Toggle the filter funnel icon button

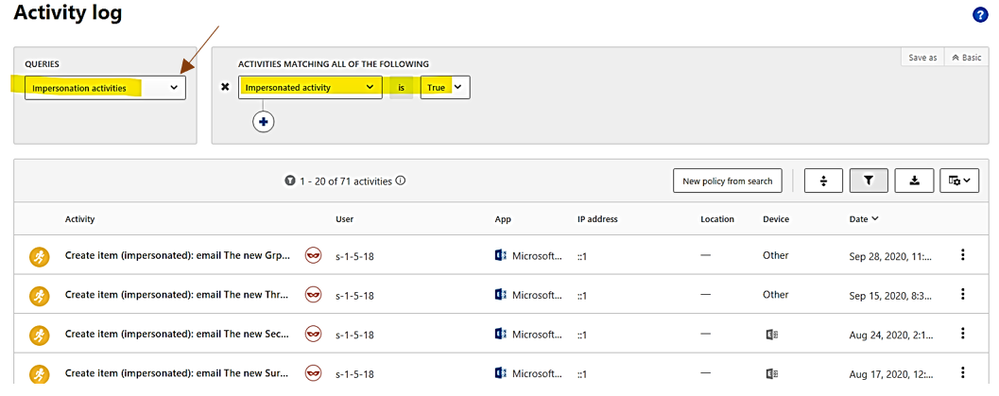click(x=868, y=181)
